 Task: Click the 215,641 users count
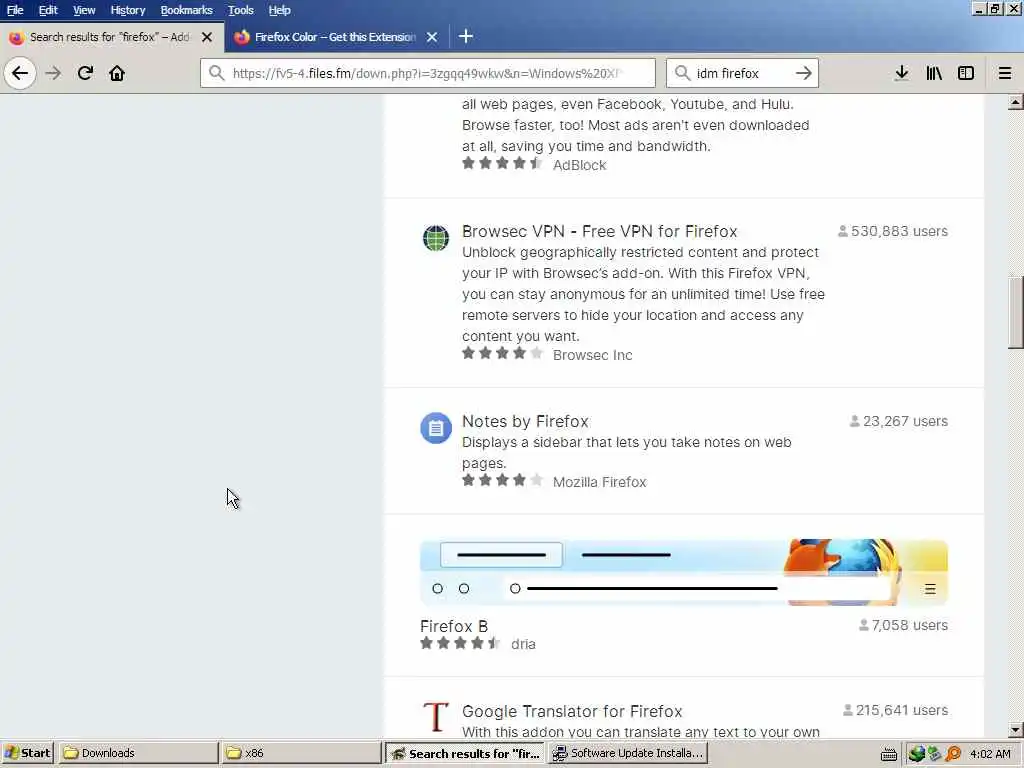pyautogui.click(x=895, y=710)
